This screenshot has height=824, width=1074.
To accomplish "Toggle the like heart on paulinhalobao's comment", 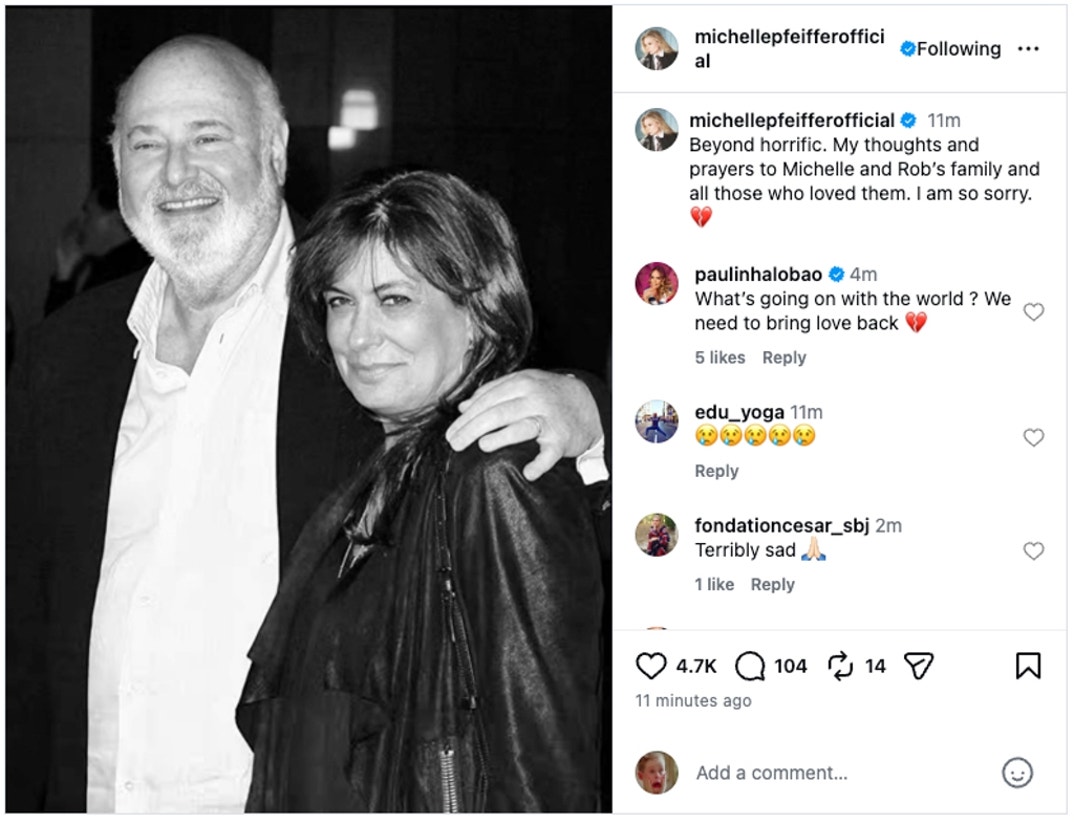I will point(1033,312).
